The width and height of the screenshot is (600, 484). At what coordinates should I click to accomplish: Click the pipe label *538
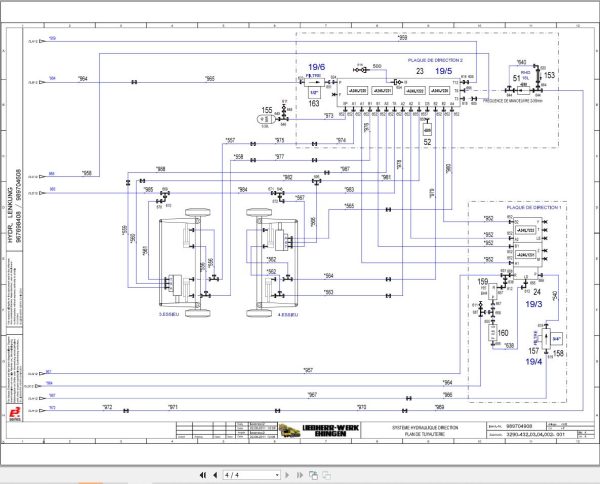coord(509,345)
